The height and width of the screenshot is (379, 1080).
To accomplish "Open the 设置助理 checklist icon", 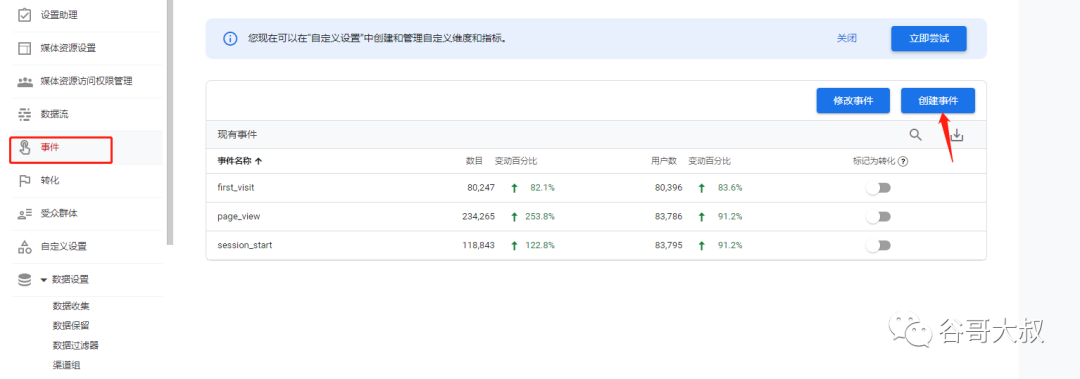I will 25,14.
